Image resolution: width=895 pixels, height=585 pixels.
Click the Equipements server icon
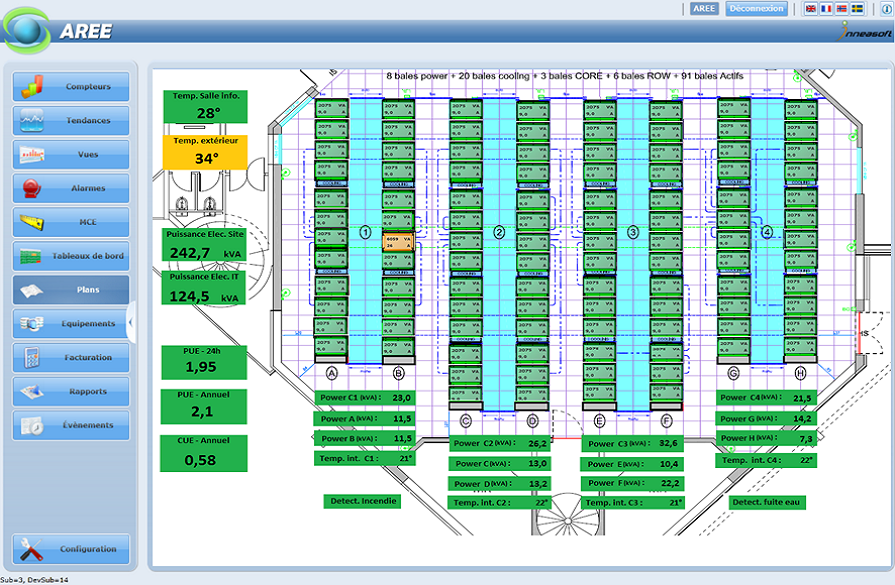pos(32,324)
